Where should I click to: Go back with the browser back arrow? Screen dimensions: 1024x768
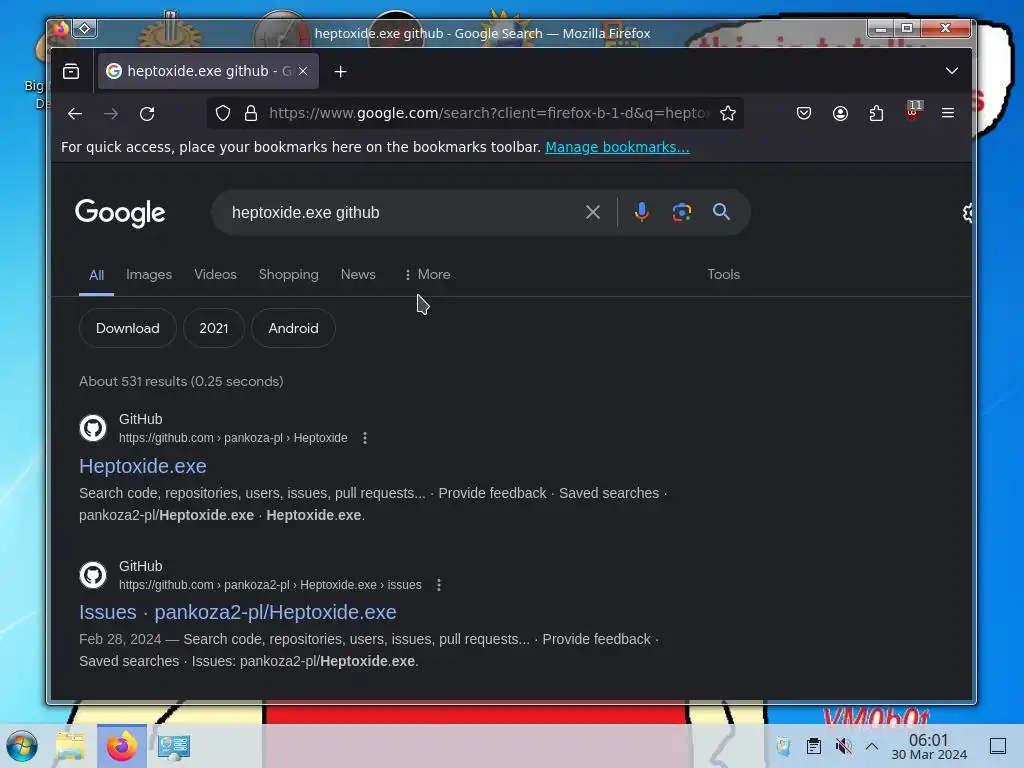pyautogui.click(x=74, y=114)
